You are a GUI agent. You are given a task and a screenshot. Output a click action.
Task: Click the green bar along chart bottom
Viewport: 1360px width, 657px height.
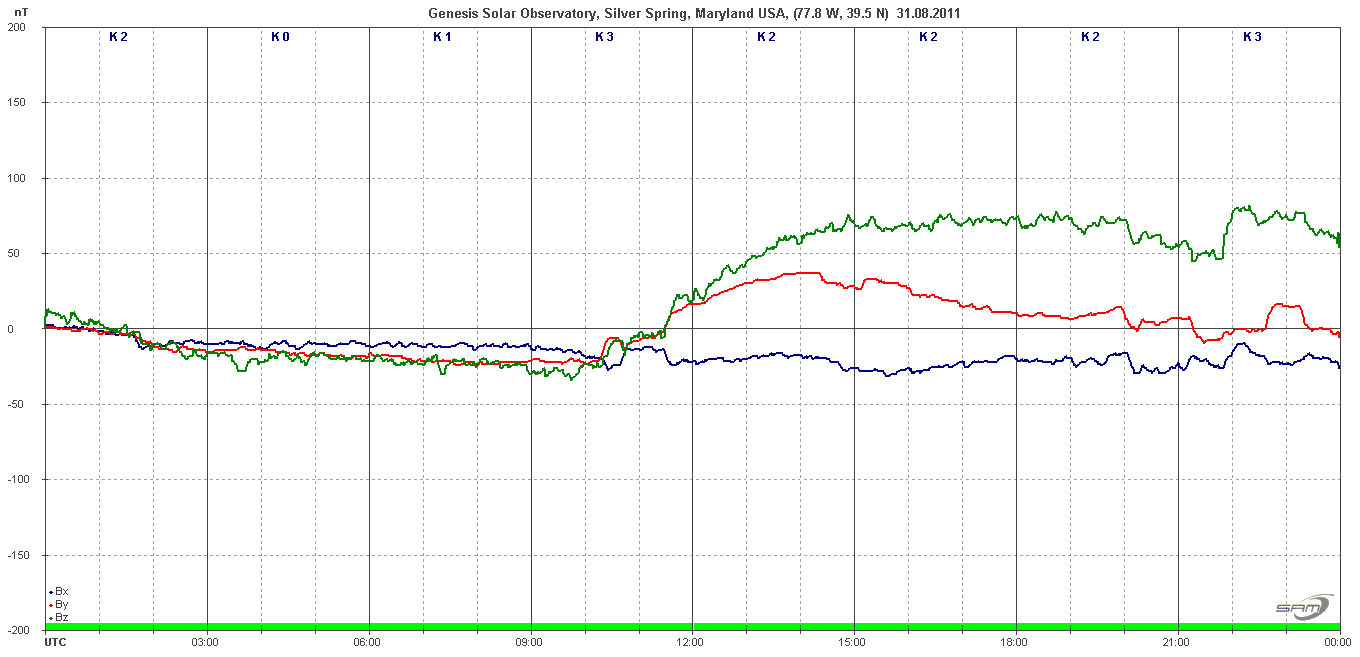pyautogui.click(x=692, y=627)
